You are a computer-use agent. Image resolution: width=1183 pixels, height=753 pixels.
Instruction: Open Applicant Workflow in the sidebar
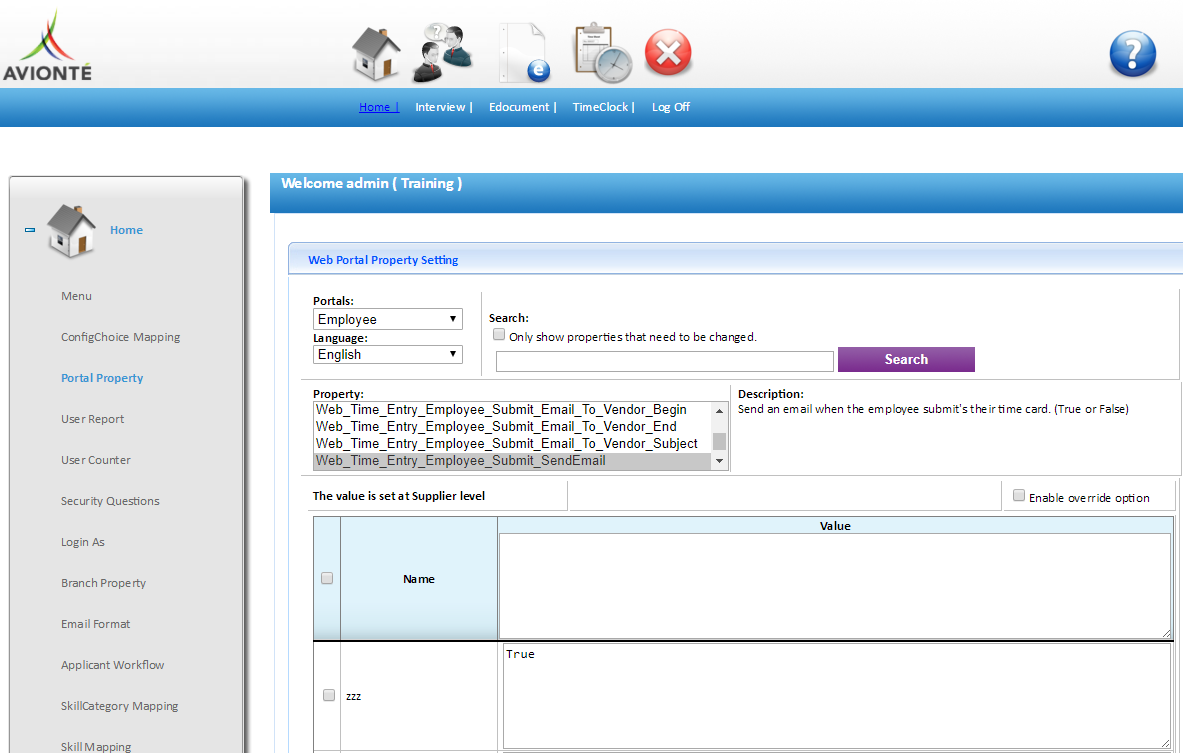click(112, 665)
